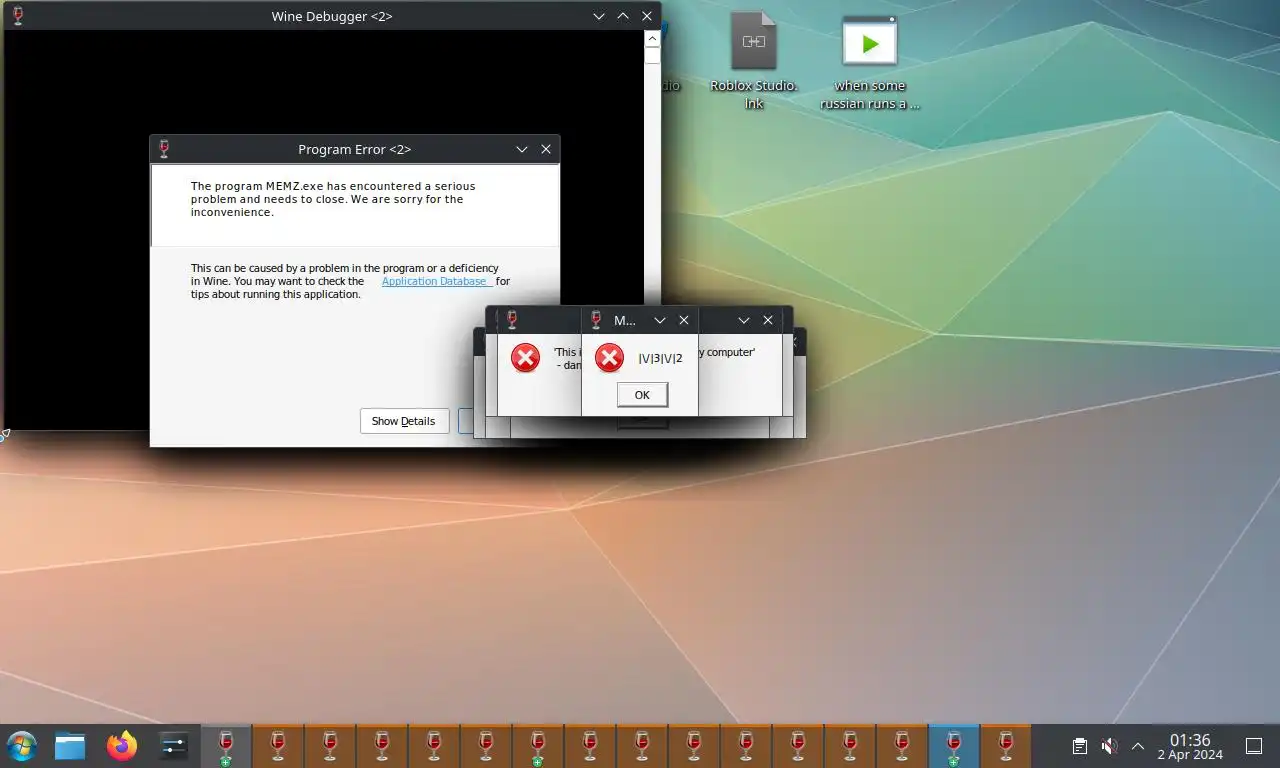
Task: Close the front M... message box
Action: pos(684,320)
